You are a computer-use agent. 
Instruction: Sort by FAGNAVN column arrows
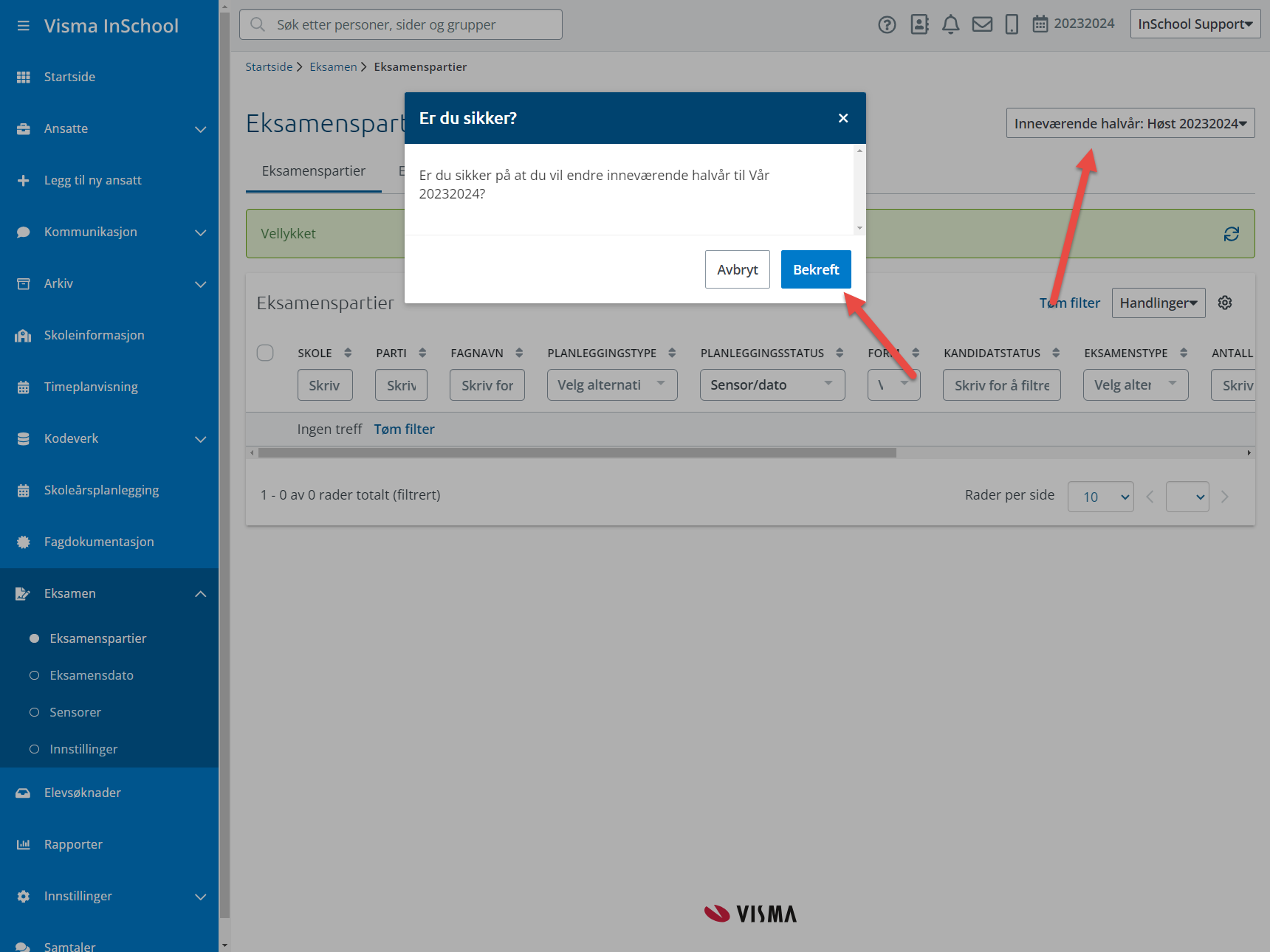(x=519, y=353)
